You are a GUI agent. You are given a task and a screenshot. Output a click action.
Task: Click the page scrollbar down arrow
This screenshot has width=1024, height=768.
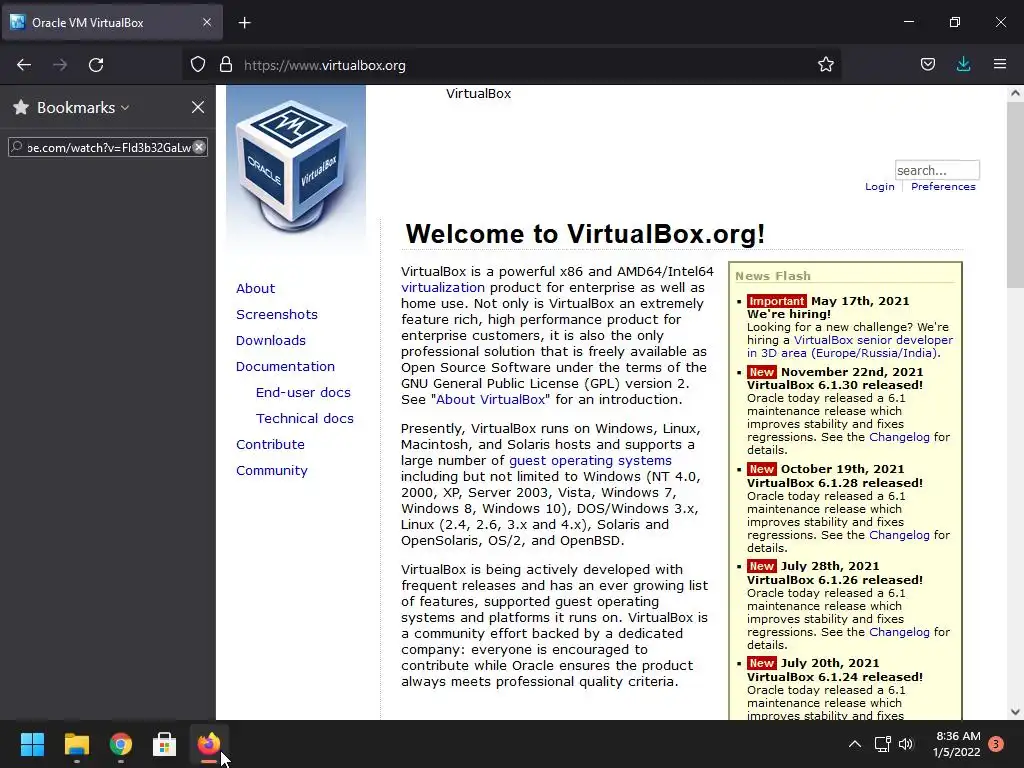pos(1016,712)
